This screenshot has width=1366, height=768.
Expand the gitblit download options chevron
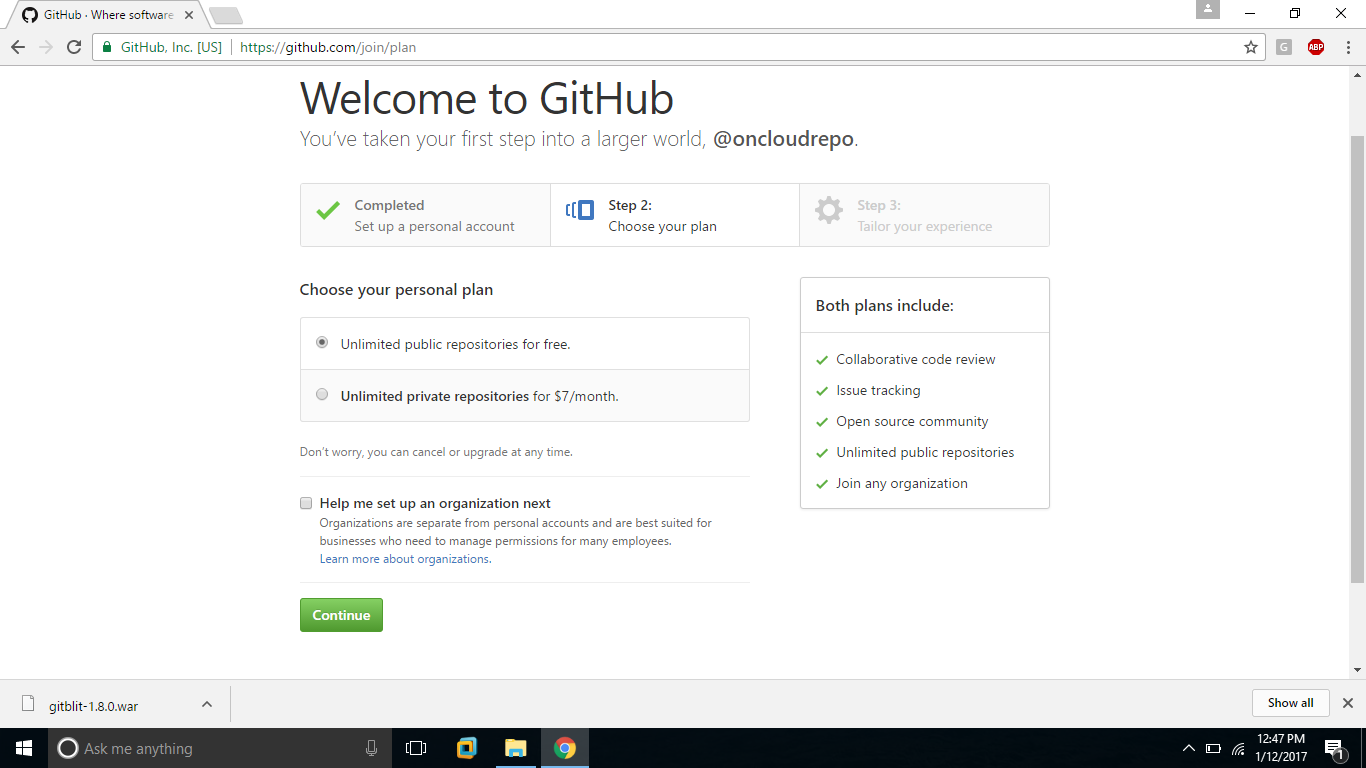click(x=207, y=704)
